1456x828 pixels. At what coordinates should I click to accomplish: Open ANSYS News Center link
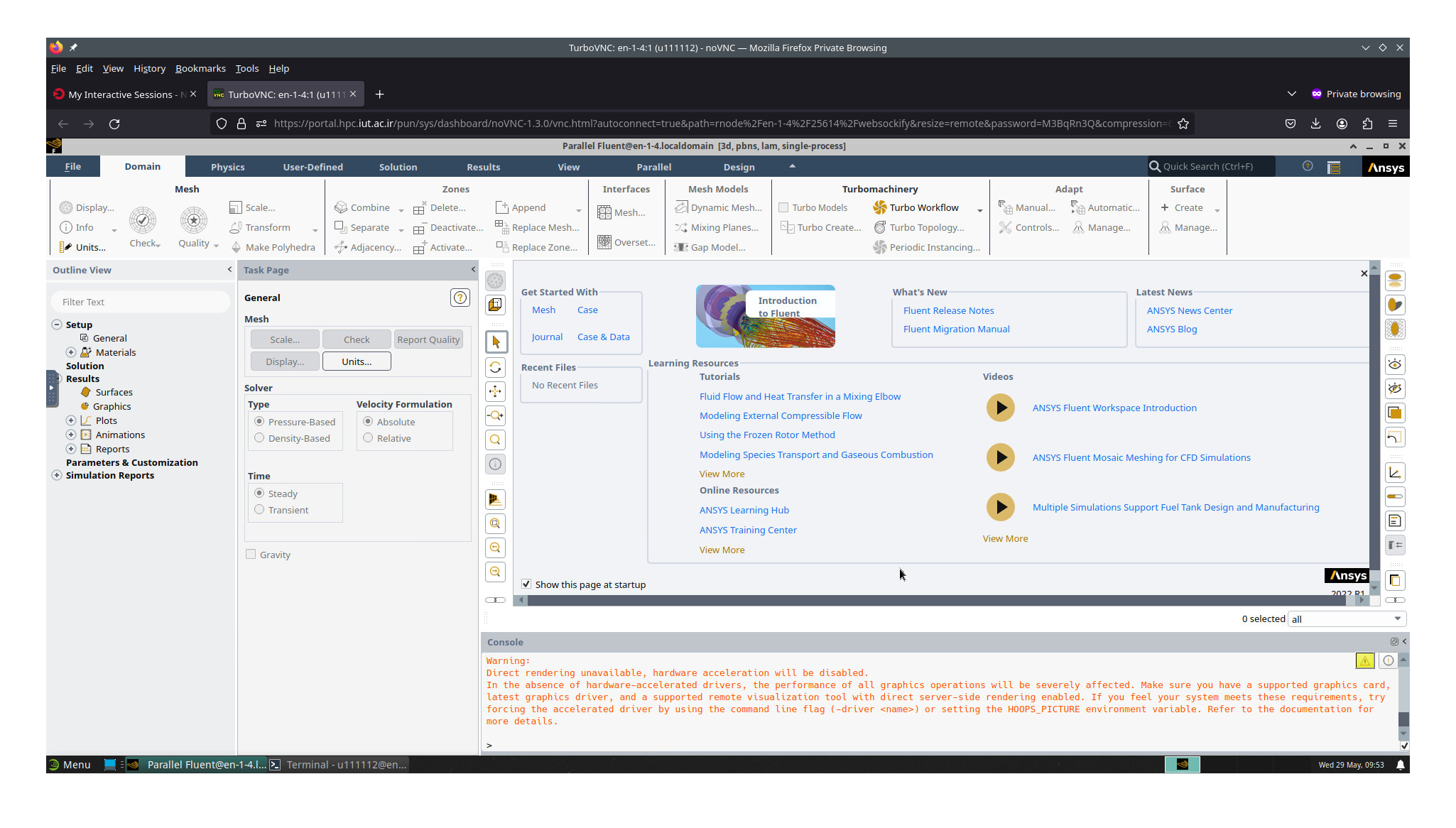click(1189, 310)
